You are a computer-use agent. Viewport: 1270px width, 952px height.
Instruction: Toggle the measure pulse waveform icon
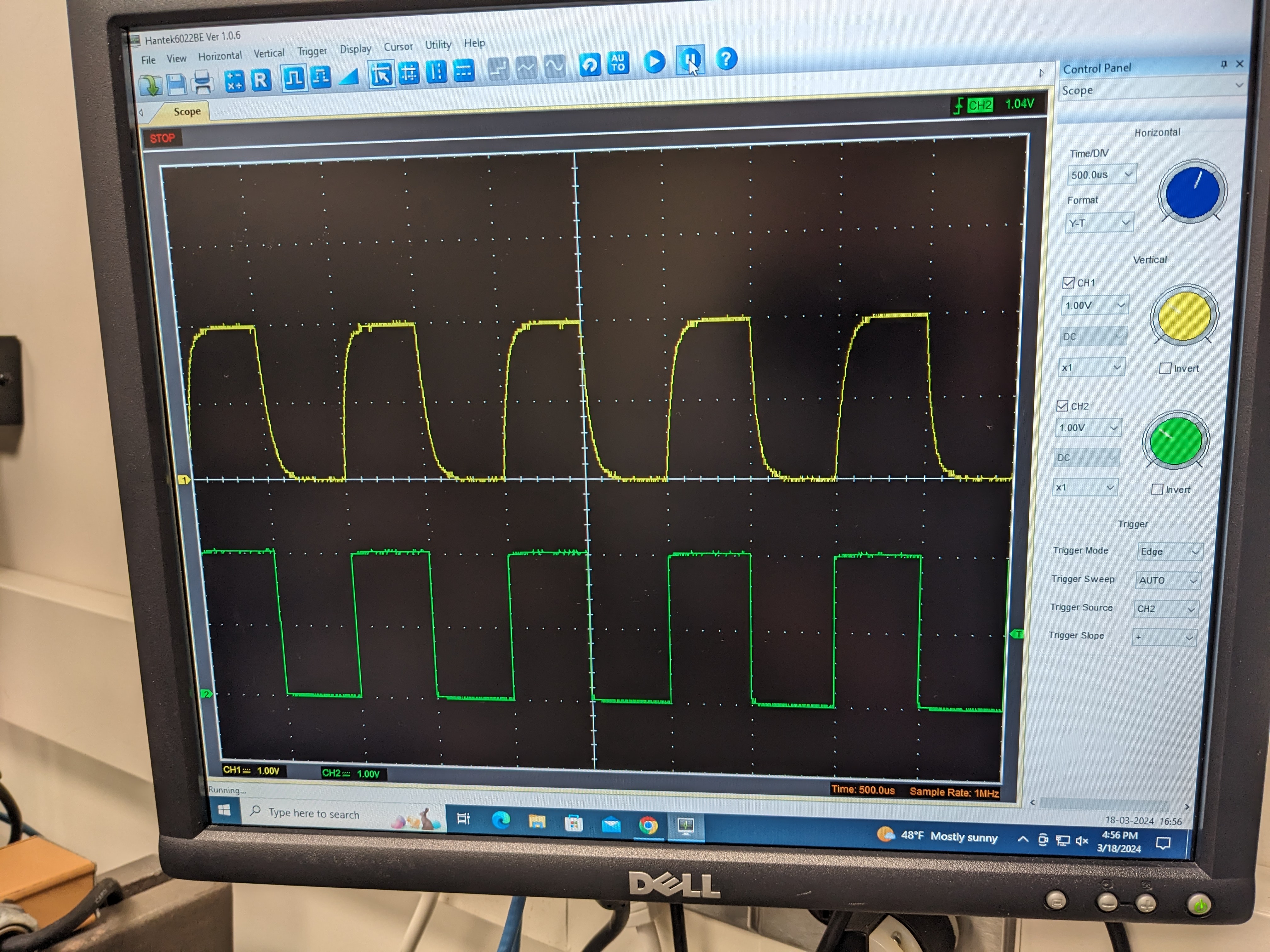point(294,77)
